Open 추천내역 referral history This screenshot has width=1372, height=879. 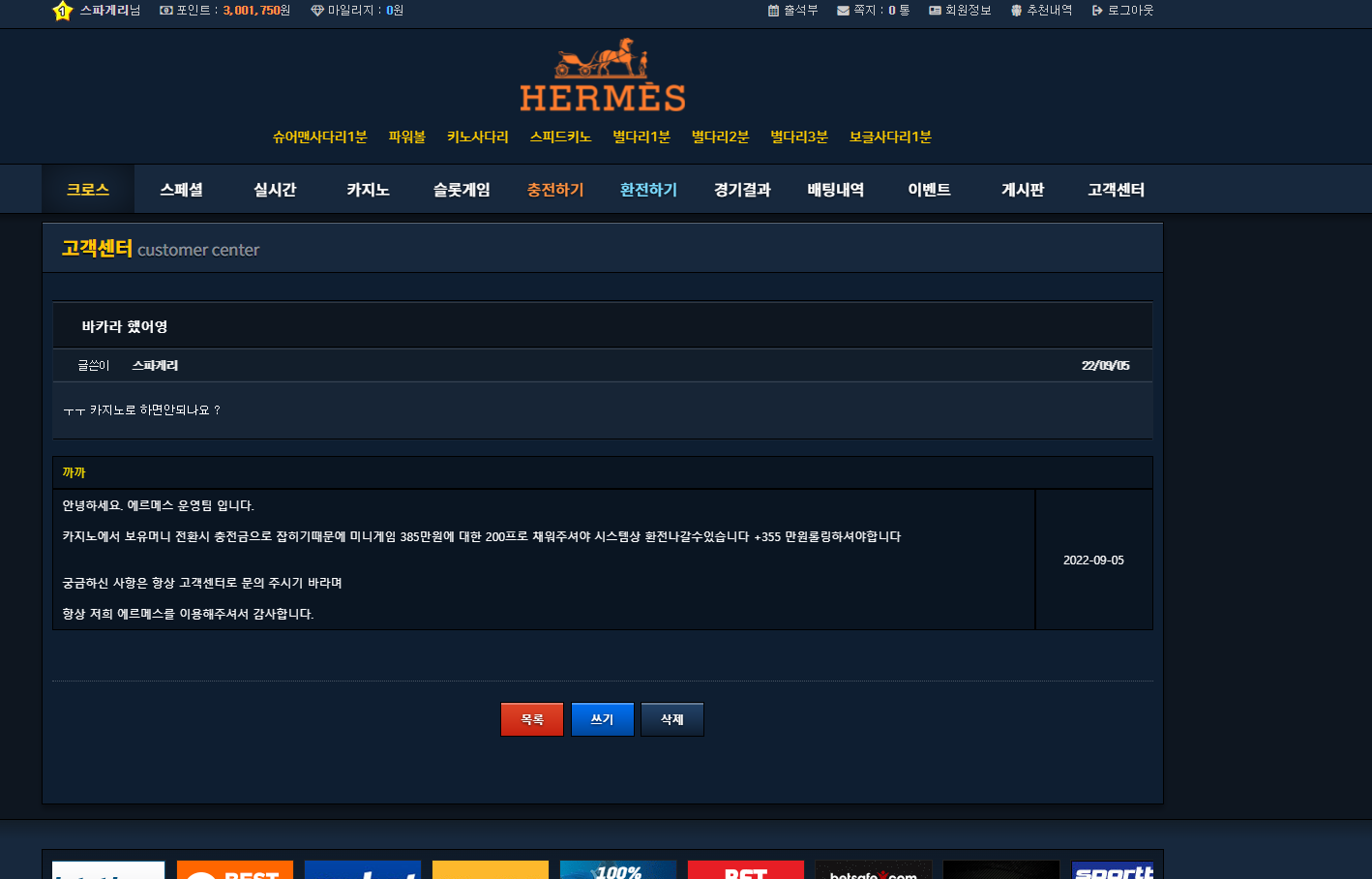(1042, 11)
